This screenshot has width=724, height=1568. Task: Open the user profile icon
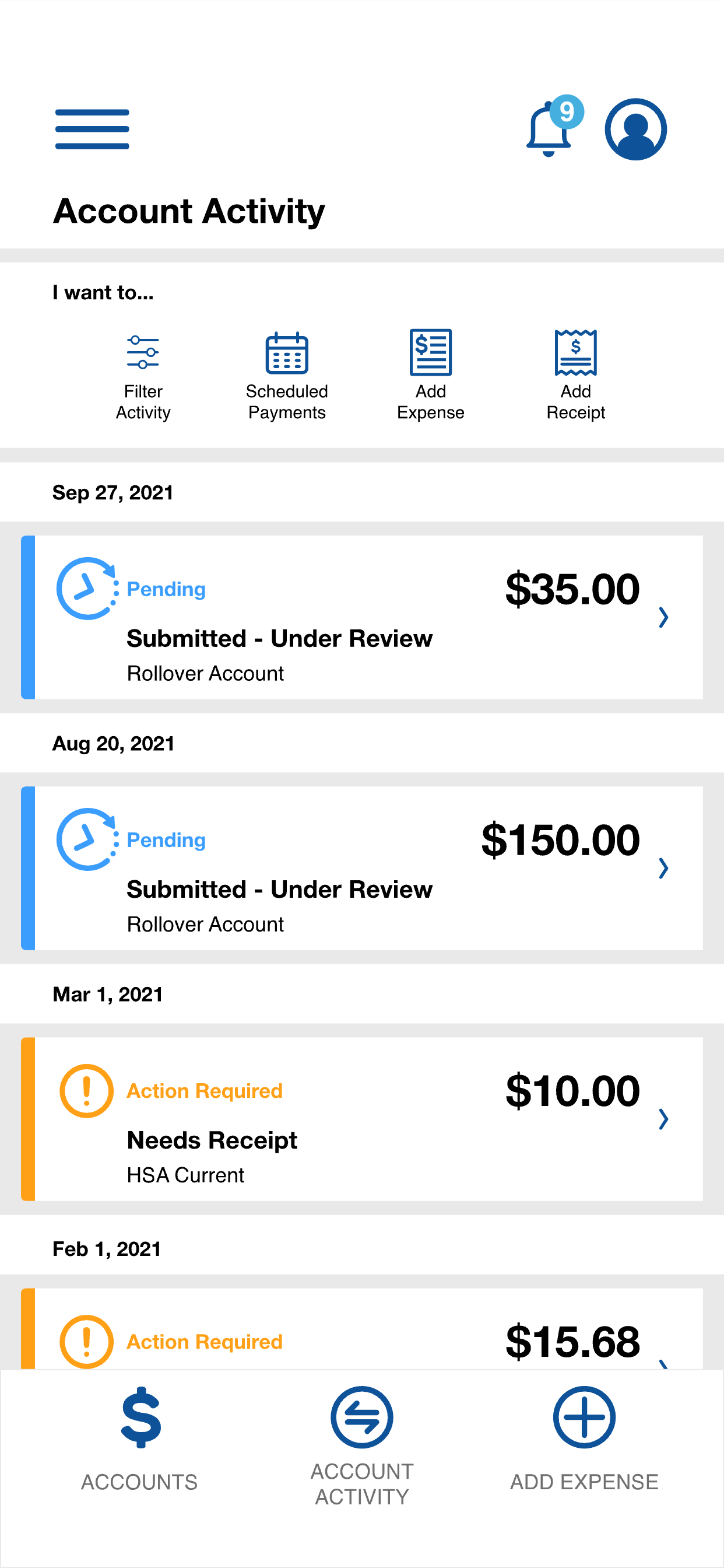(x=635, y=129)
